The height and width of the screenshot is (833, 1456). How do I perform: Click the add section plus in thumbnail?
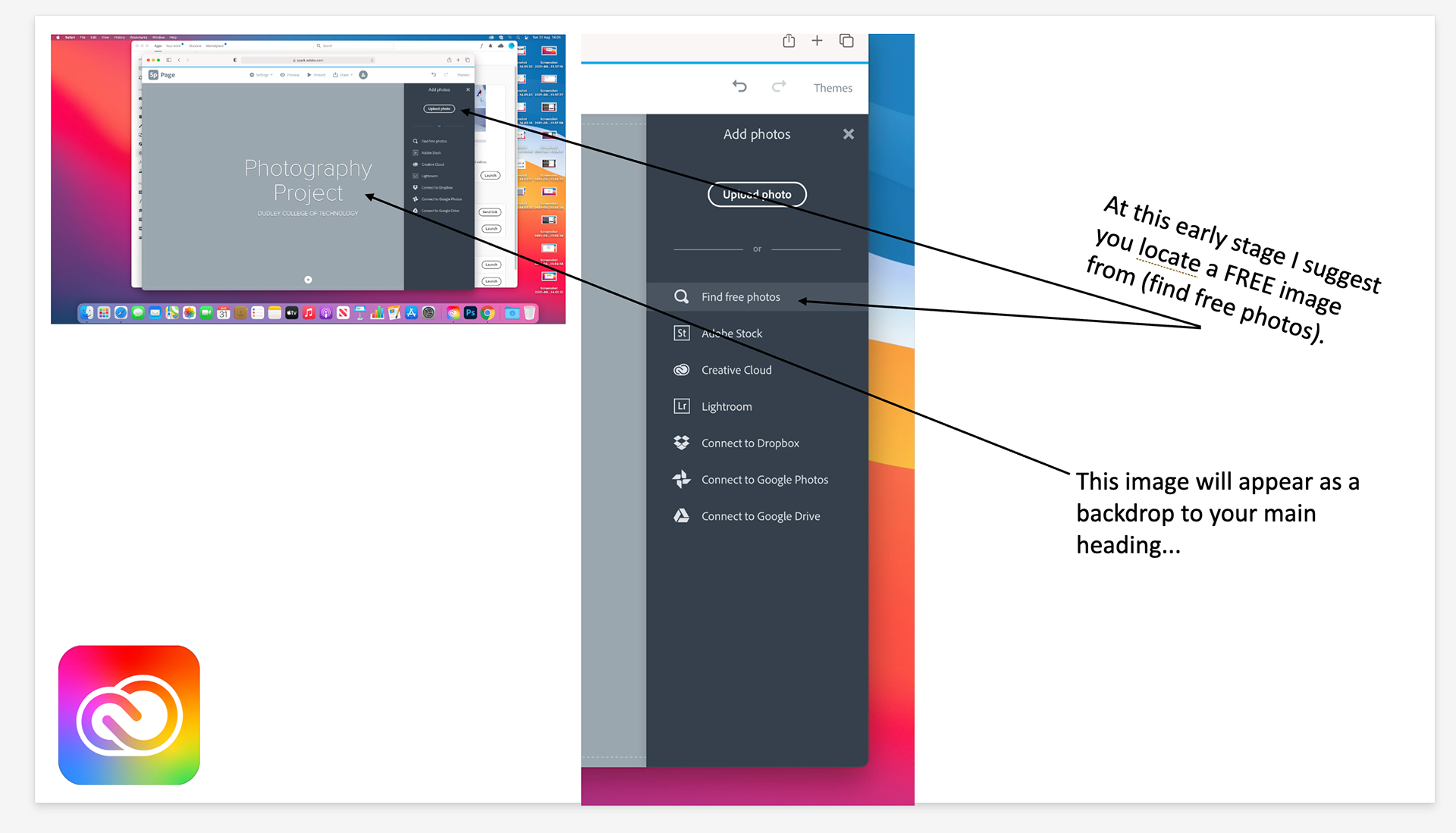[308, 280]
